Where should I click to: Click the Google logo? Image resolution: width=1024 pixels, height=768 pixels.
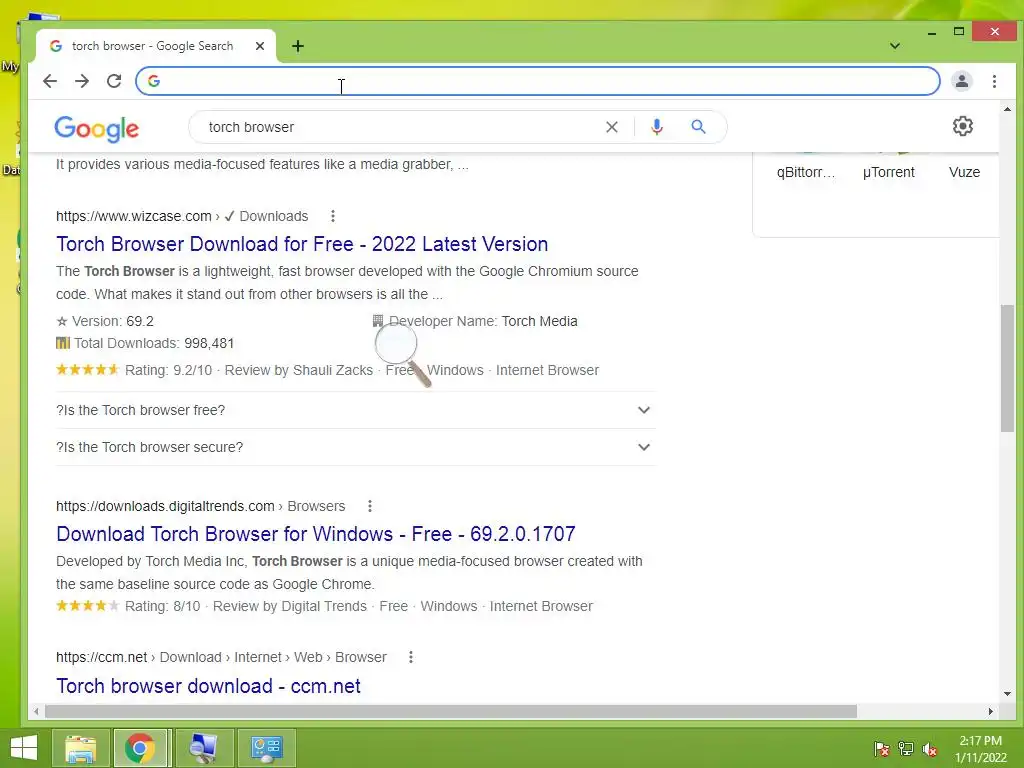(x=97, y=129)
